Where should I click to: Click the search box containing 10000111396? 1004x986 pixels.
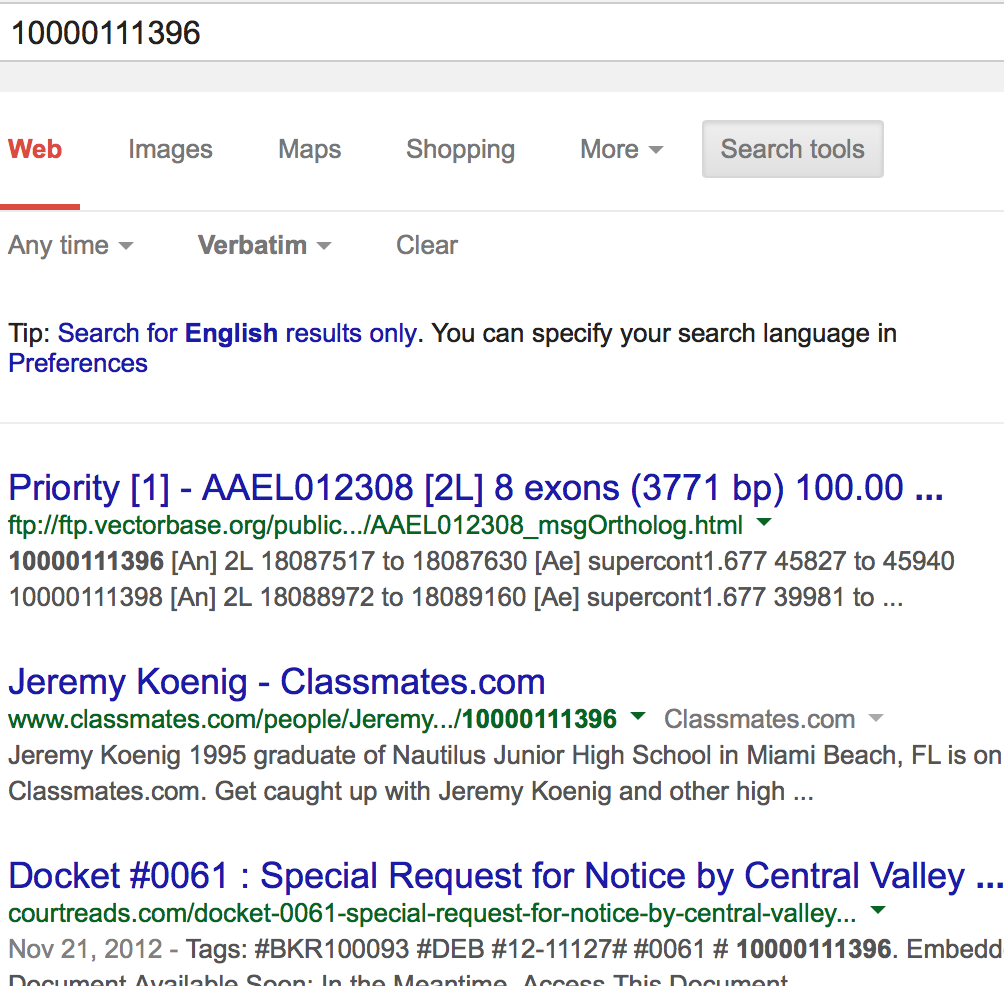coord(500,33)
